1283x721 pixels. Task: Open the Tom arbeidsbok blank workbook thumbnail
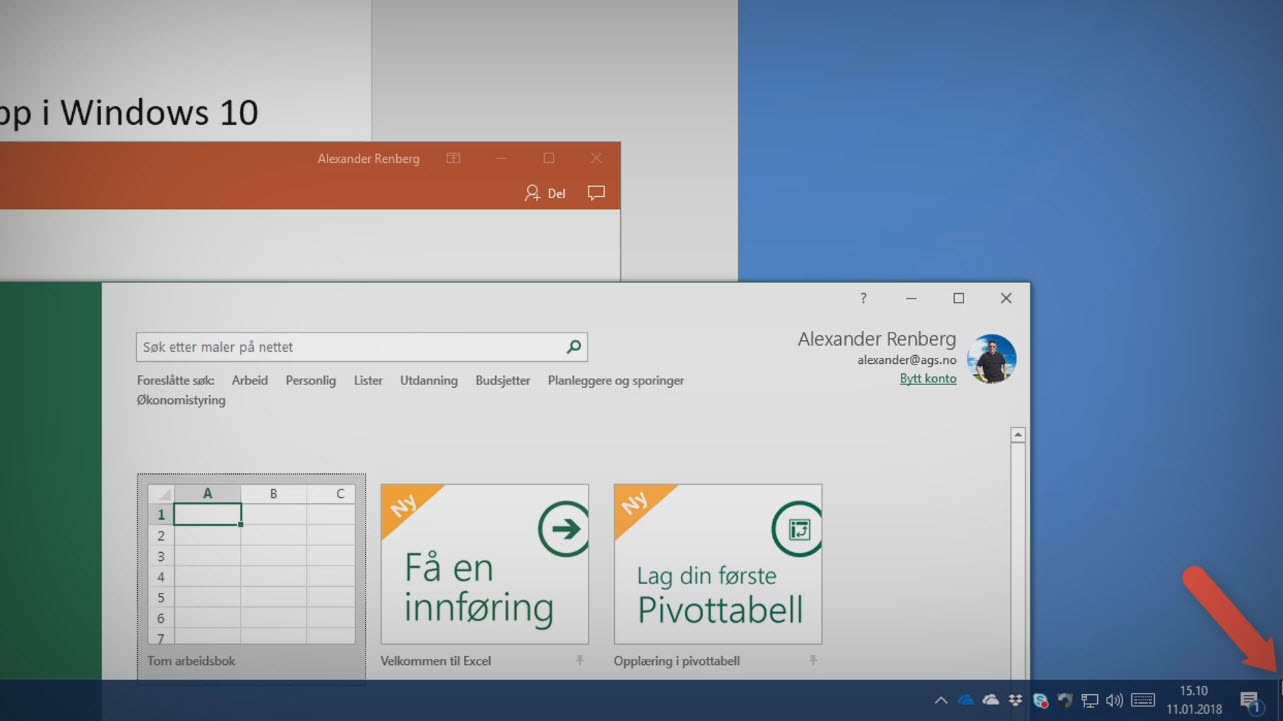(x=251, y=565)
